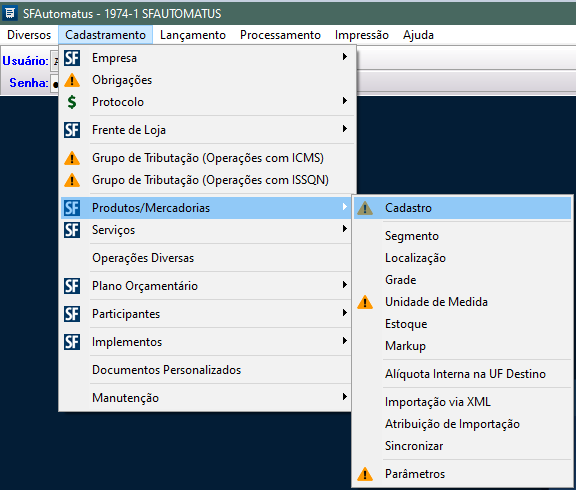Click the SF icon beside Empresa
Image resolution: width=576 pixels, height=491 pixels.
(72, 58)
